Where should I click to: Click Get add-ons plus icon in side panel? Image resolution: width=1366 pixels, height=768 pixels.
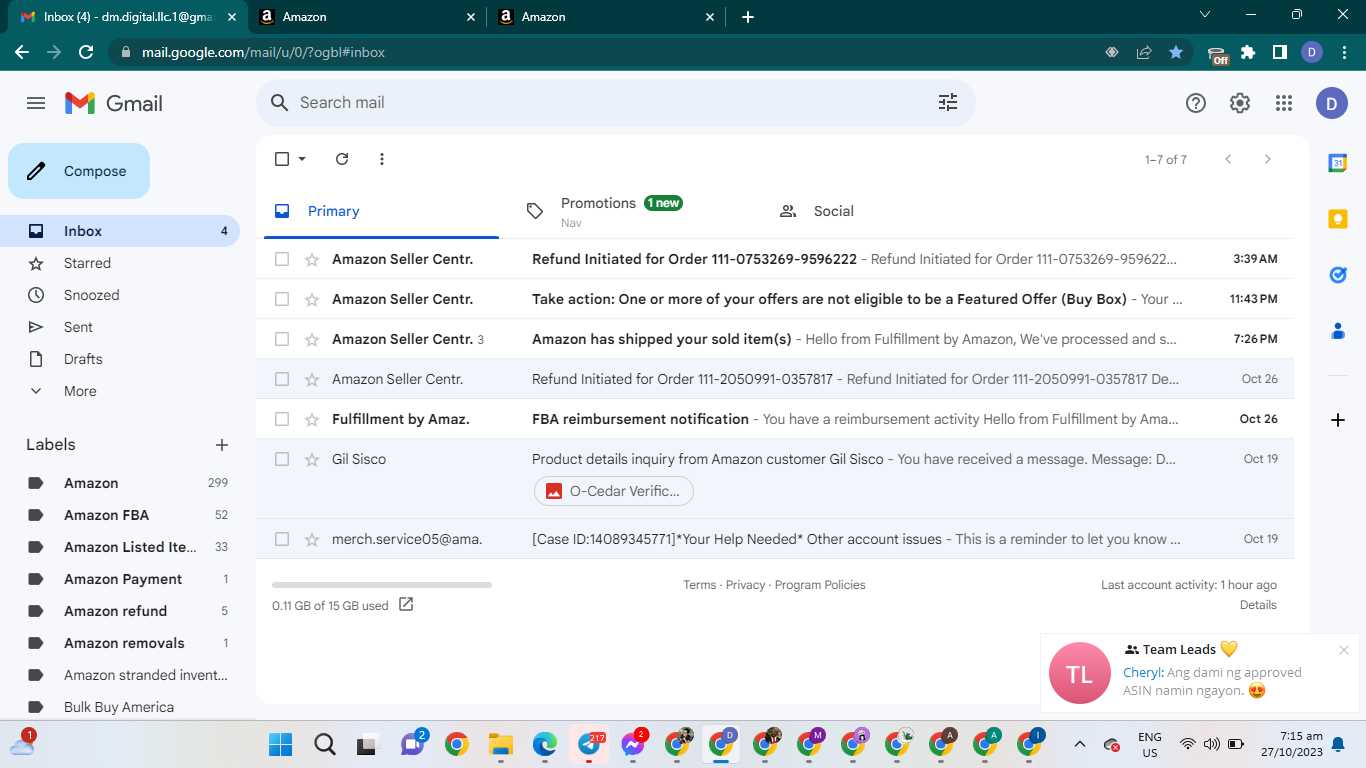(x=1338, y=420)
